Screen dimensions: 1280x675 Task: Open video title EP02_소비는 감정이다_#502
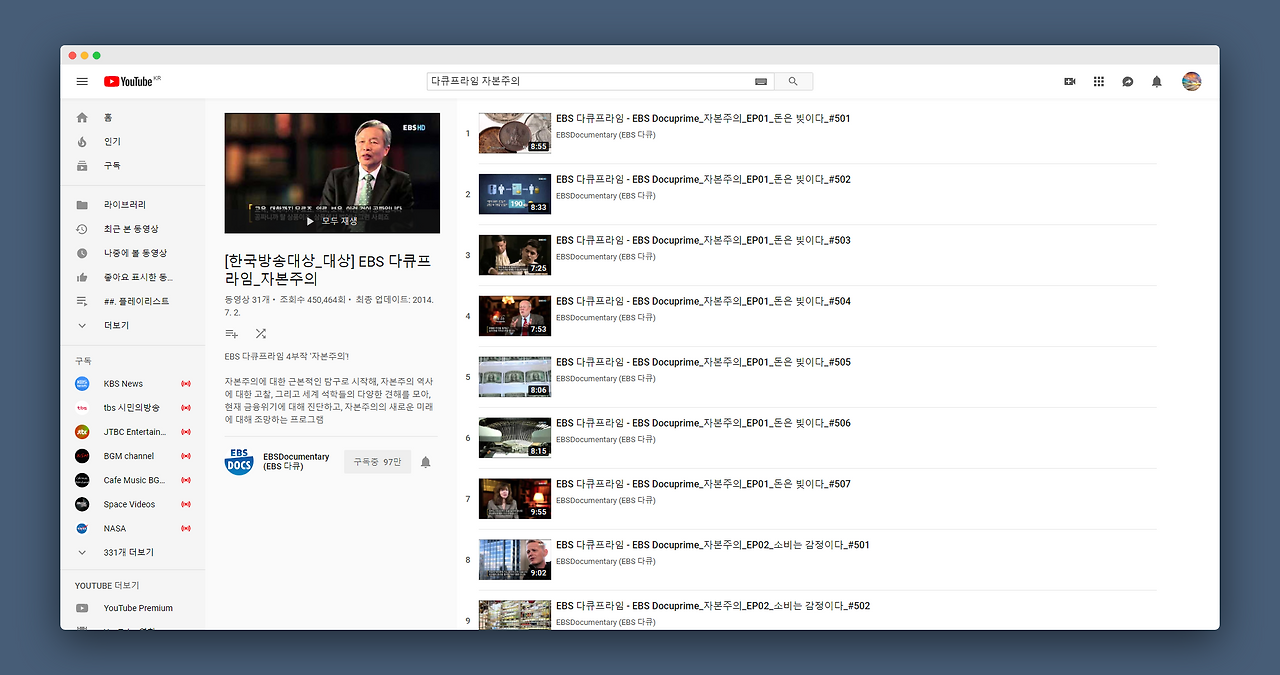(x=713, y=606)
